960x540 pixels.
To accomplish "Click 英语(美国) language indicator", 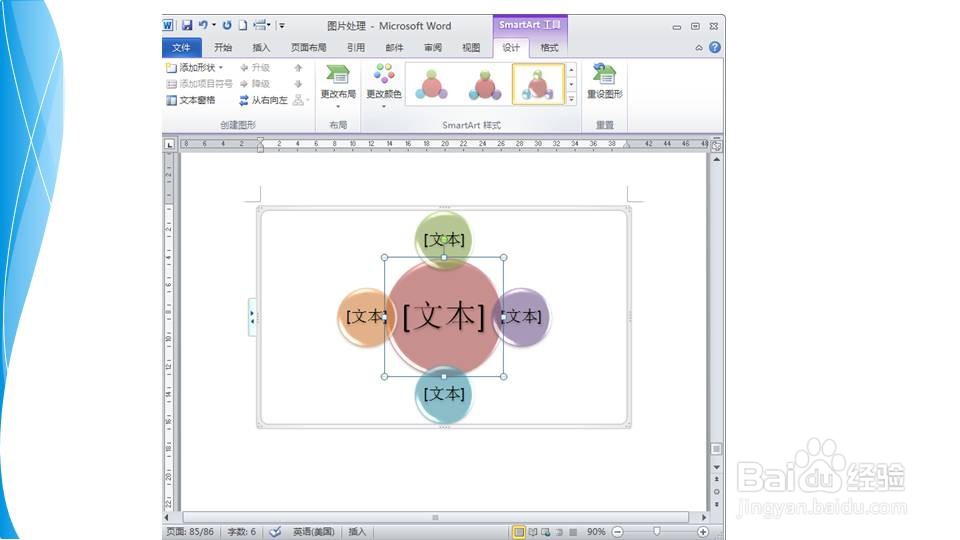I will point(313,531).
